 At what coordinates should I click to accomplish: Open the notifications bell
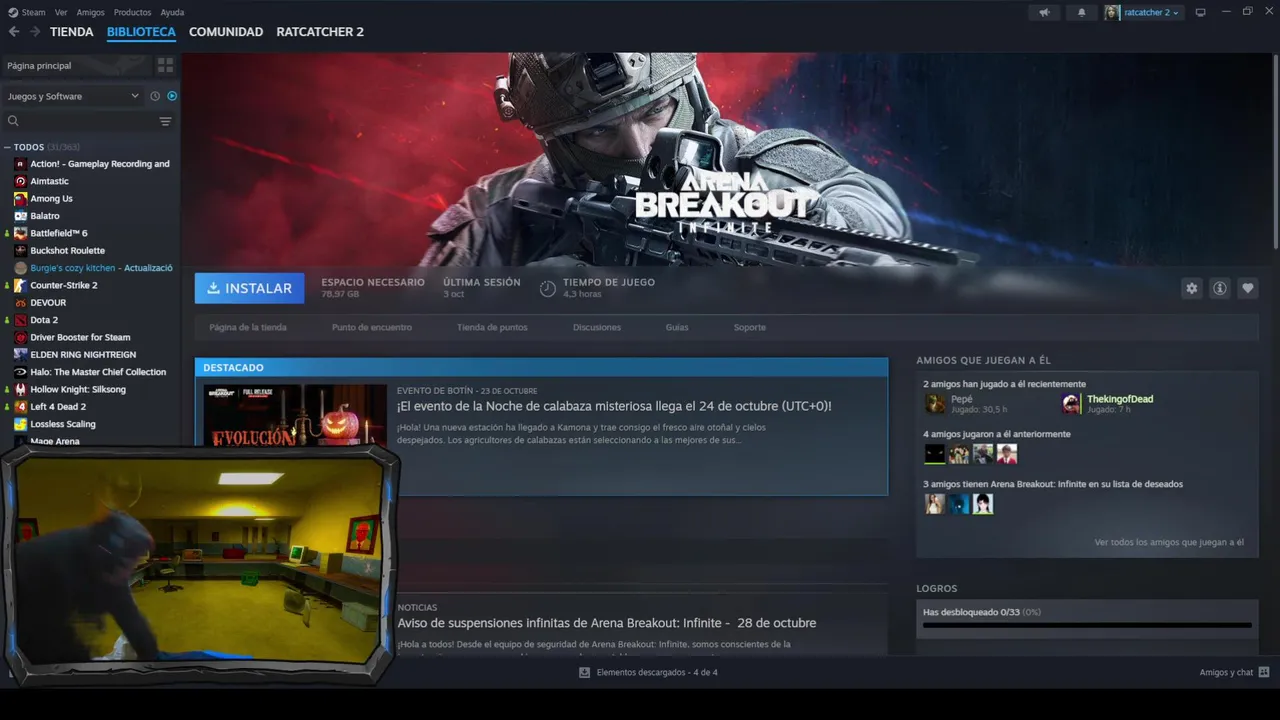tap(1081, 12)
